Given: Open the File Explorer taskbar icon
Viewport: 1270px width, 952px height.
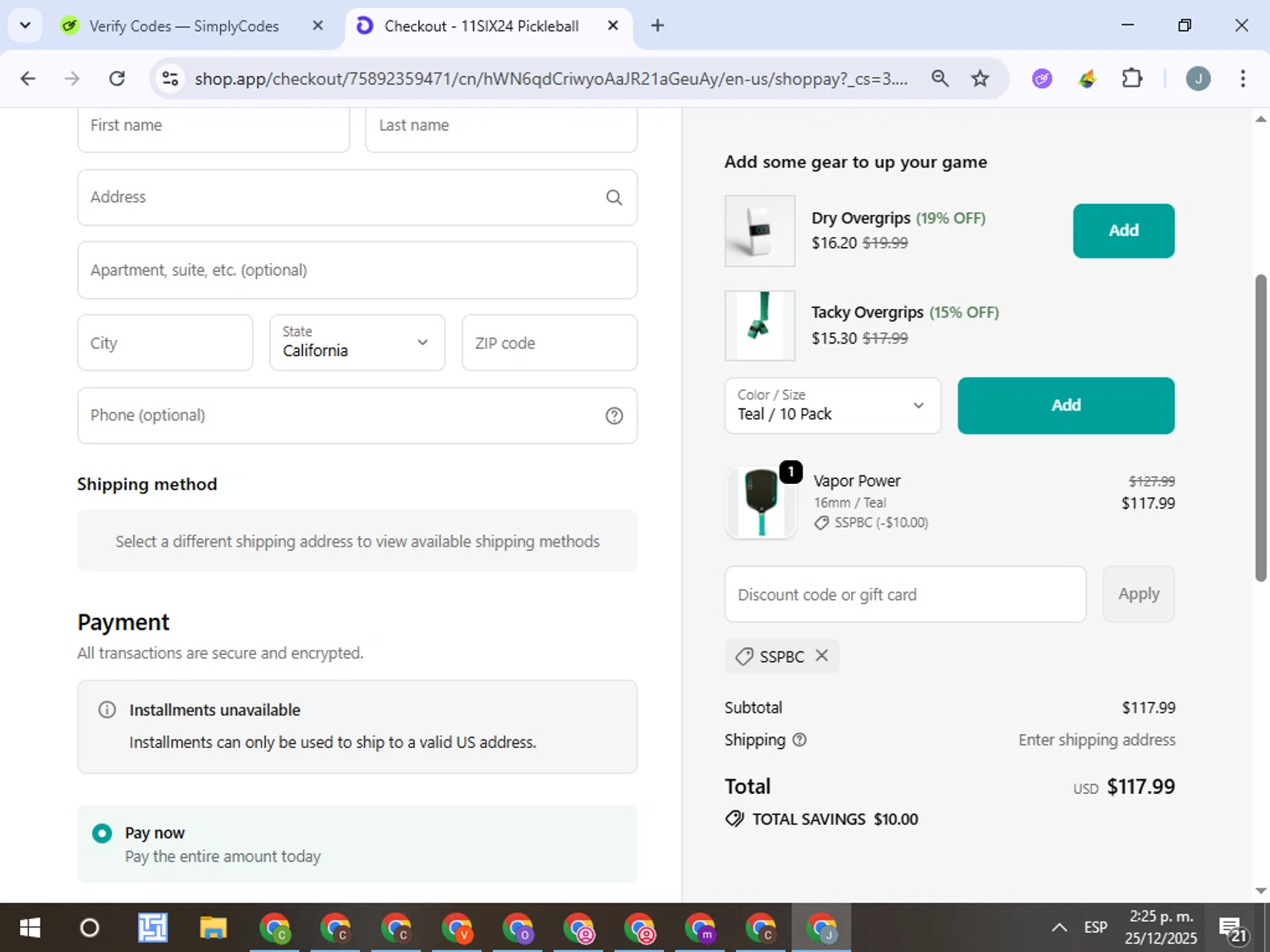Looking at the screenshot, I should [x=213, y=928].
